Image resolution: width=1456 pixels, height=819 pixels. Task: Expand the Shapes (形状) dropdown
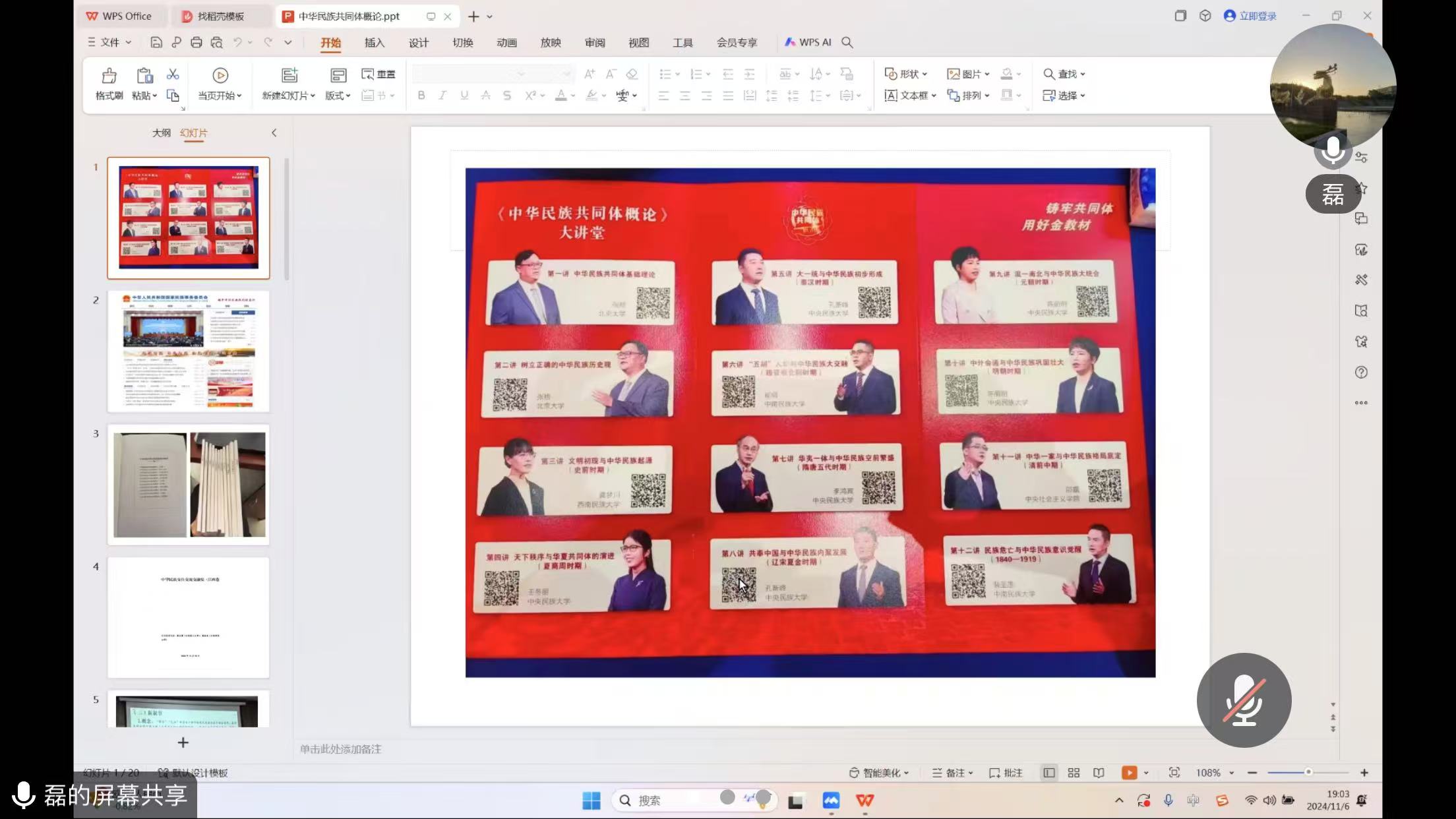tap(907, 74)
